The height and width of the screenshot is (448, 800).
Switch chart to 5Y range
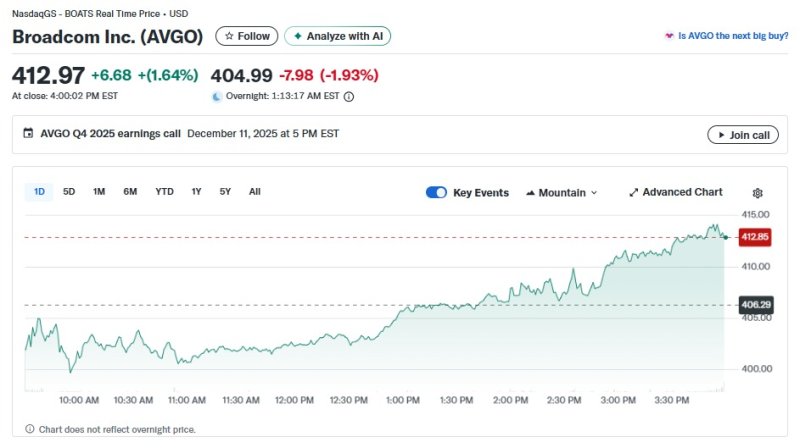coord(225,191)
